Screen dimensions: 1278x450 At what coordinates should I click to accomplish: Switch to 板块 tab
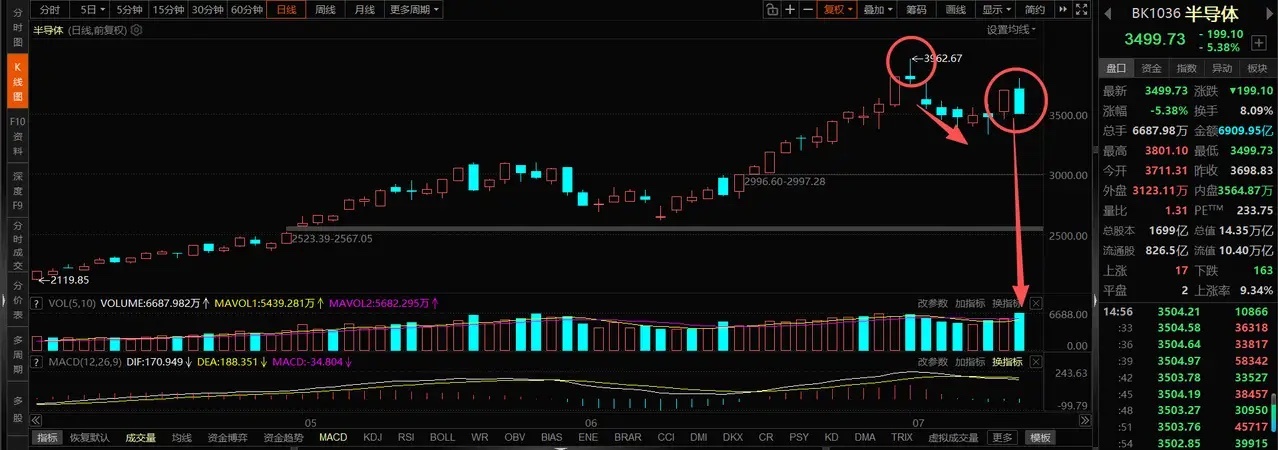coord(1257,68)
